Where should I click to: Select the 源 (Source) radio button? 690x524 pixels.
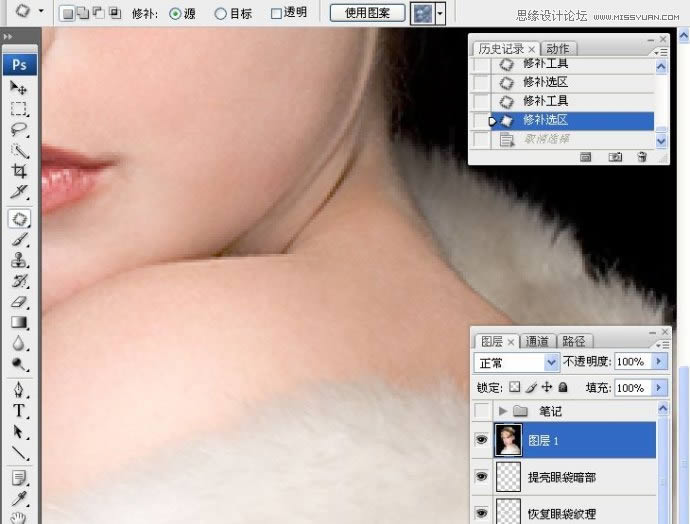click(x=176, y=13)
